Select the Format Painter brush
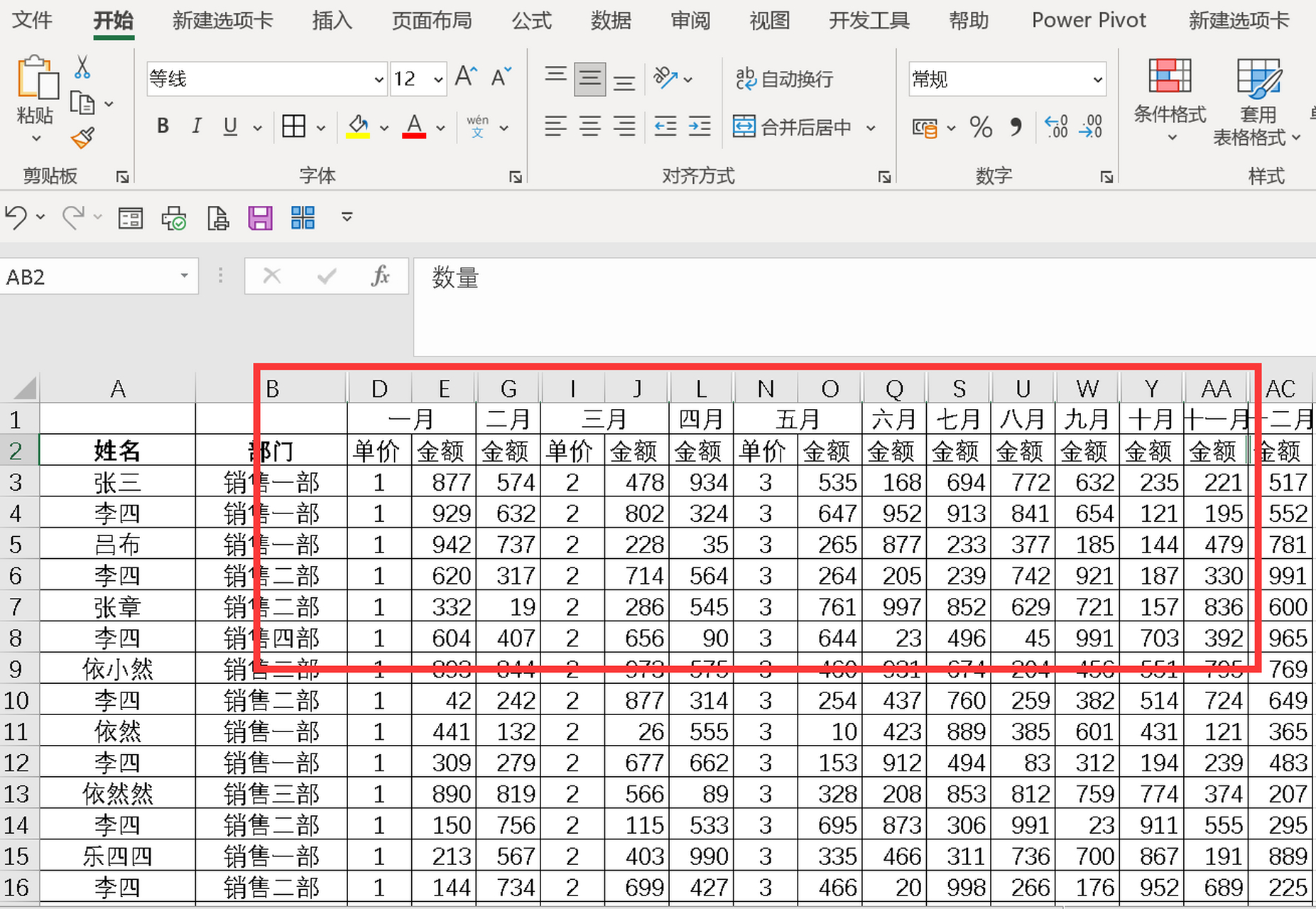 pos(82,138)
